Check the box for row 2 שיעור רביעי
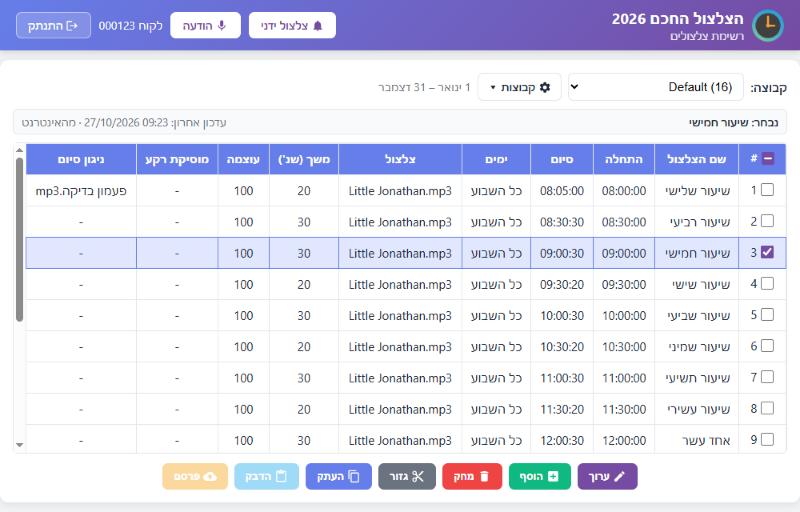The image size is (800, 512). 767,221
